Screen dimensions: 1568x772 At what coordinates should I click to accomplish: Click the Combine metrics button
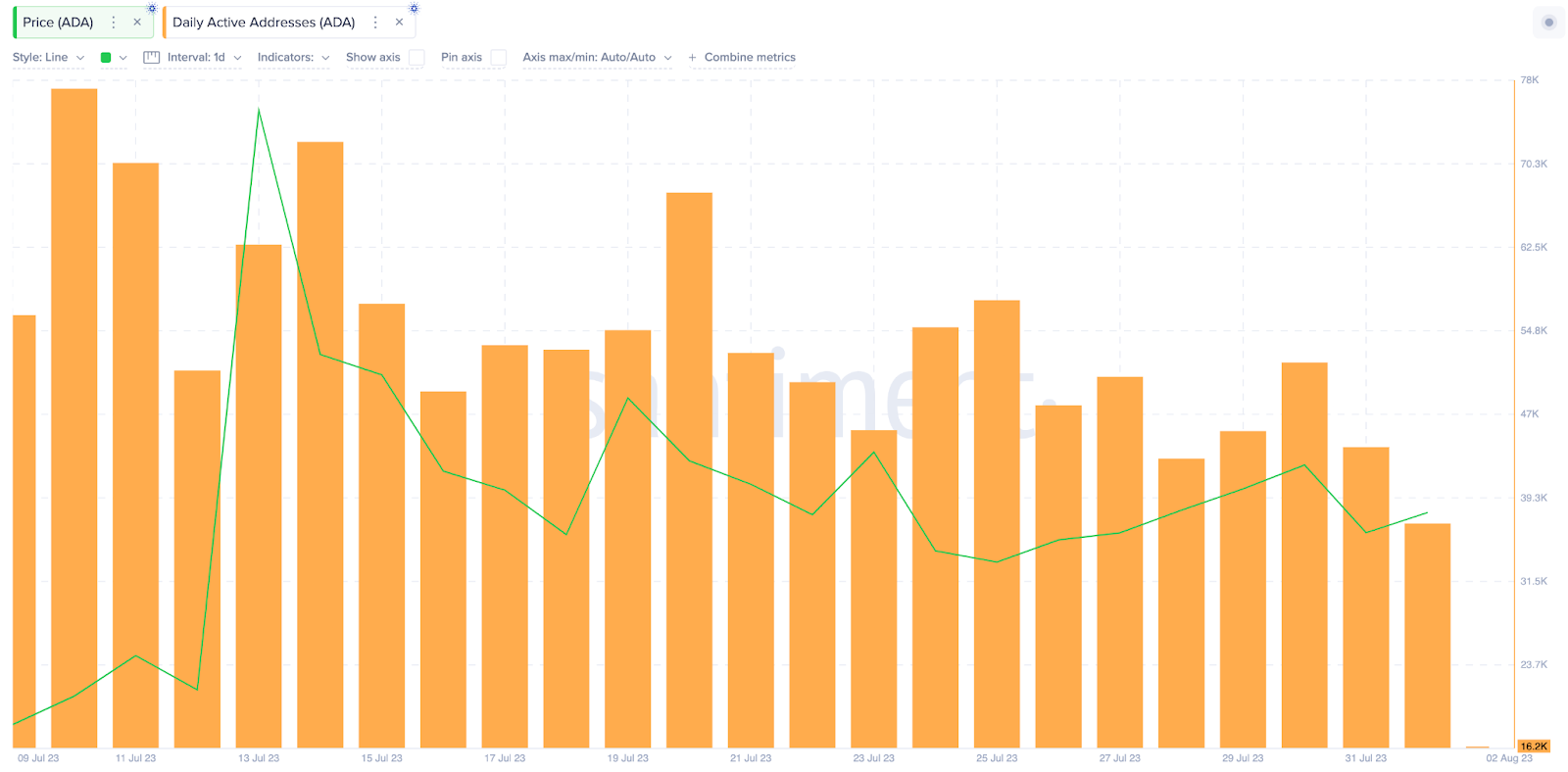tap(750, 58)
